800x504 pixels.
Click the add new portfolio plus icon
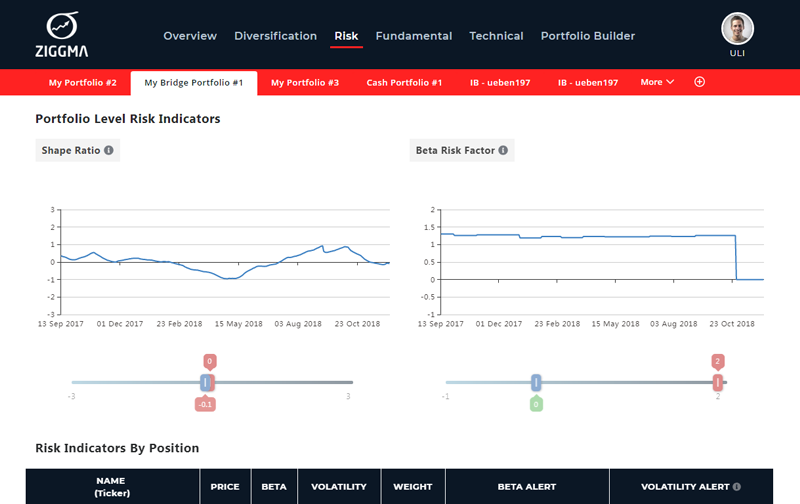pos(699,82)
